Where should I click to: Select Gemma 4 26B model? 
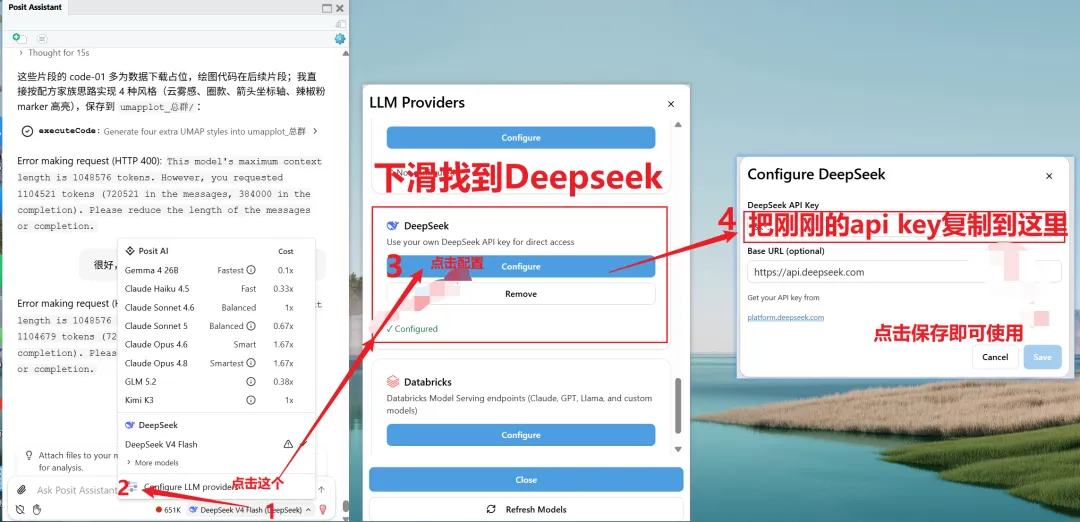[x=216, y=270]
